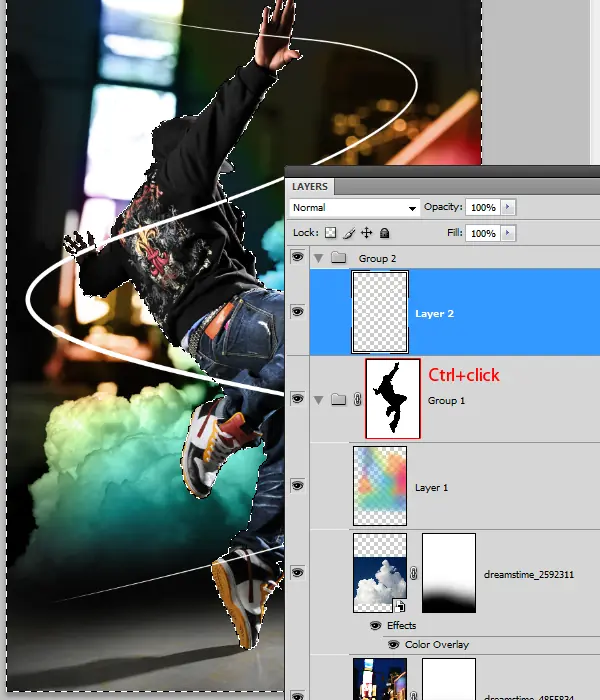This screenshot has height=700, width=600.
Task: Click the Opacity label
Action: tap(443, 207)
